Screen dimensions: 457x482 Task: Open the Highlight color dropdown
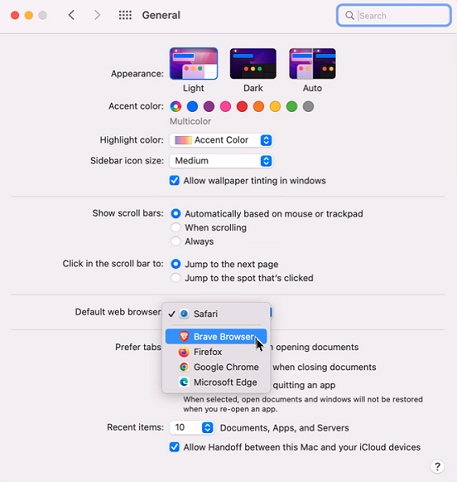(x=221, y=140)
